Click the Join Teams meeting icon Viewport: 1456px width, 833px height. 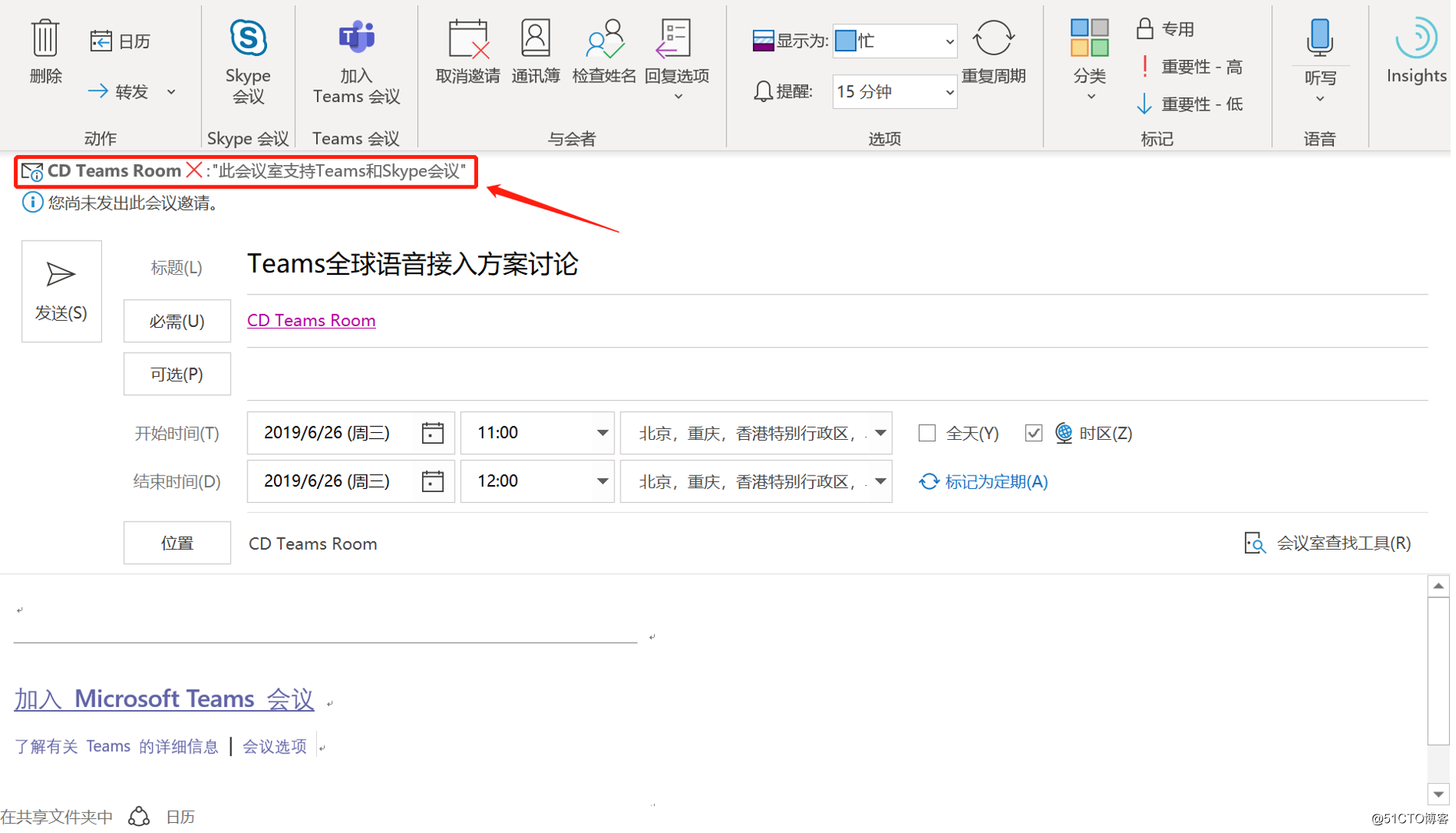point(357,38)
